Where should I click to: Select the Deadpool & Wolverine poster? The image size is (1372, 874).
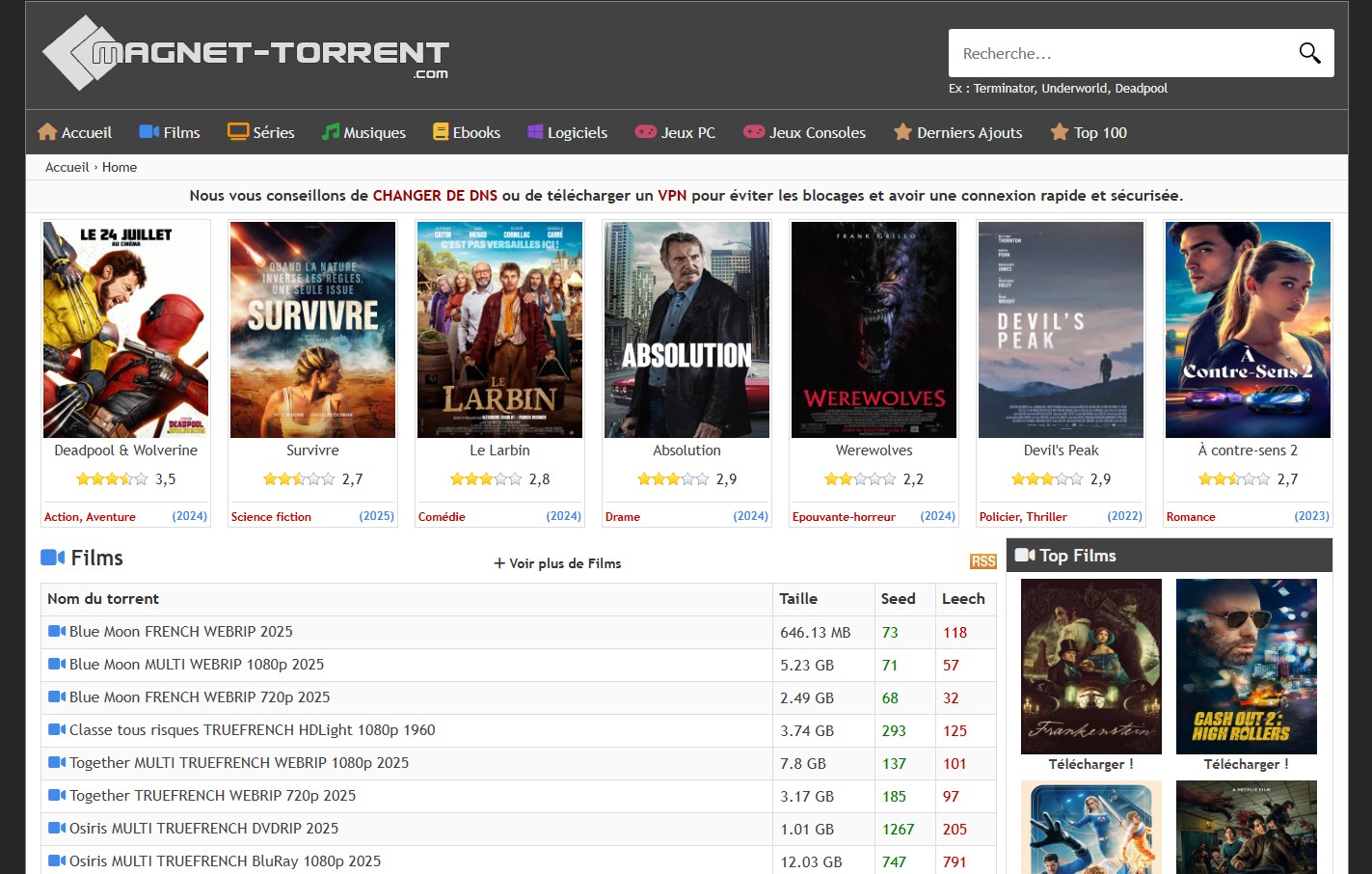click(x=125, y=330)
